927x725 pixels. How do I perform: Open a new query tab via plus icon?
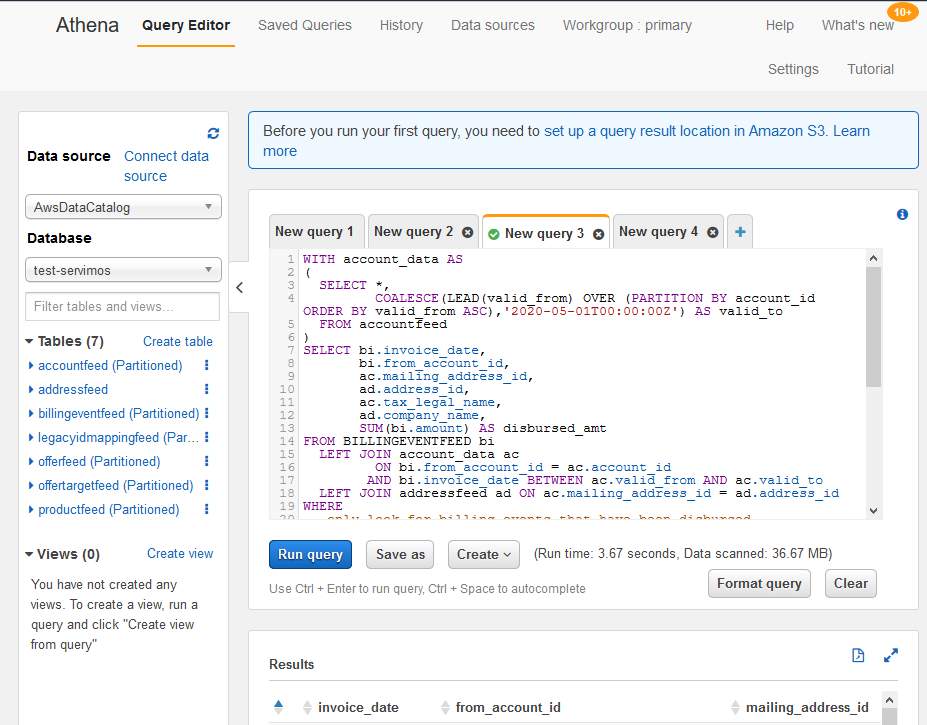pos(739,231)
